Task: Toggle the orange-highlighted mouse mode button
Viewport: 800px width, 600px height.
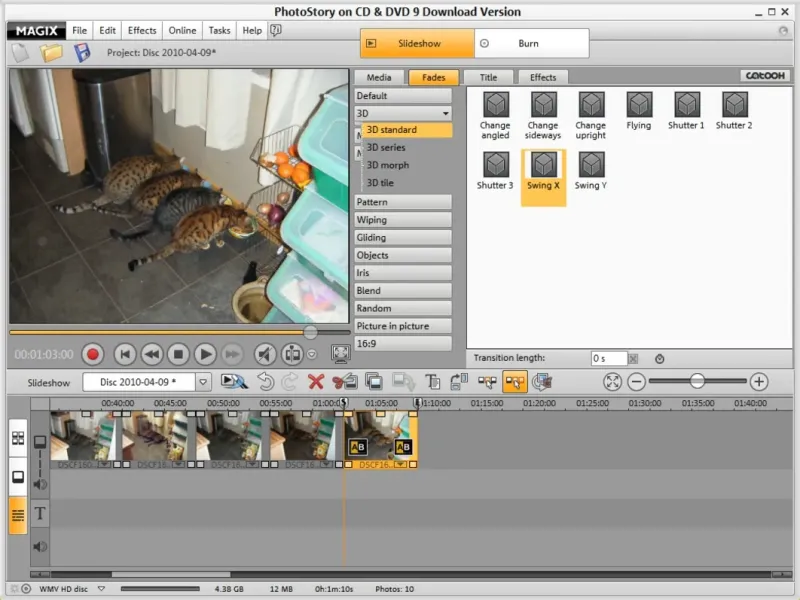Action: (x=515, y=382)
